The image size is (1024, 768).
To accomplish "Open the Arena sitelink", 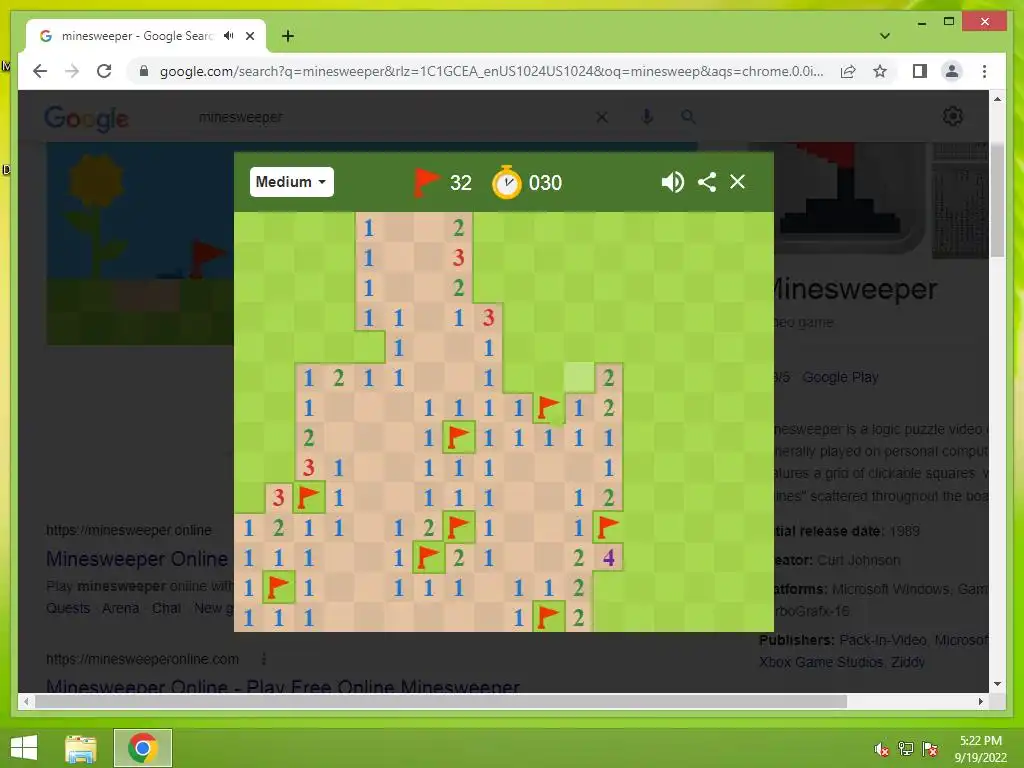I will tap(120, 608).
